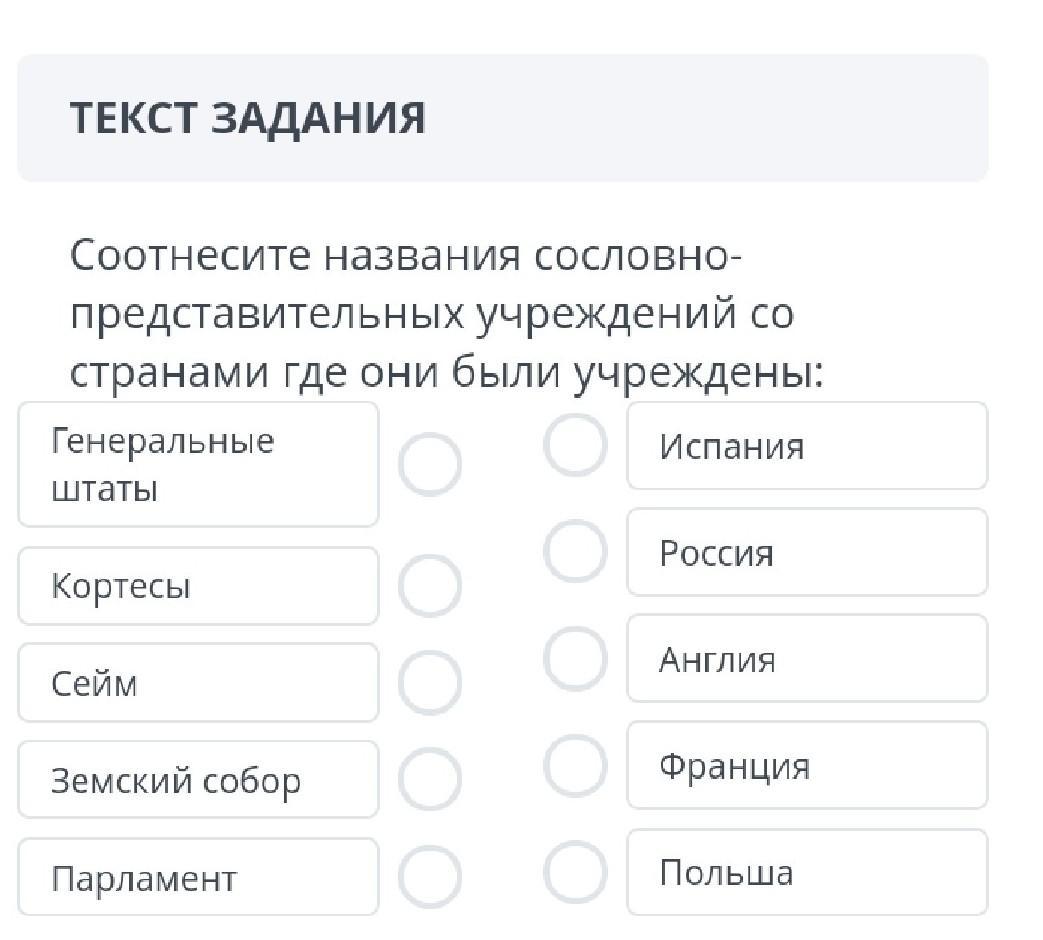The height and width of the screenshot is (940, 1043).
Task: Click the Сейм box
Action: (198, 683)
